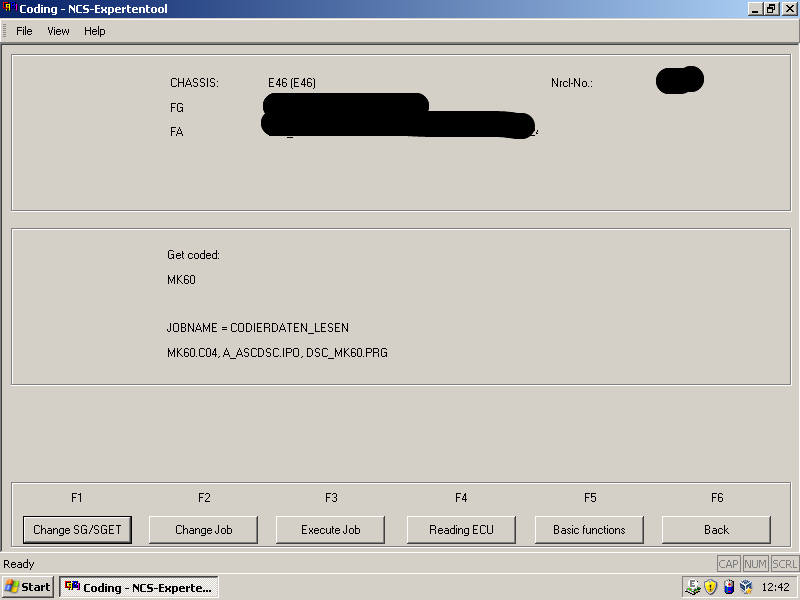Open the Windows Start menu
The image size is (800, 600).
[28, 587]
